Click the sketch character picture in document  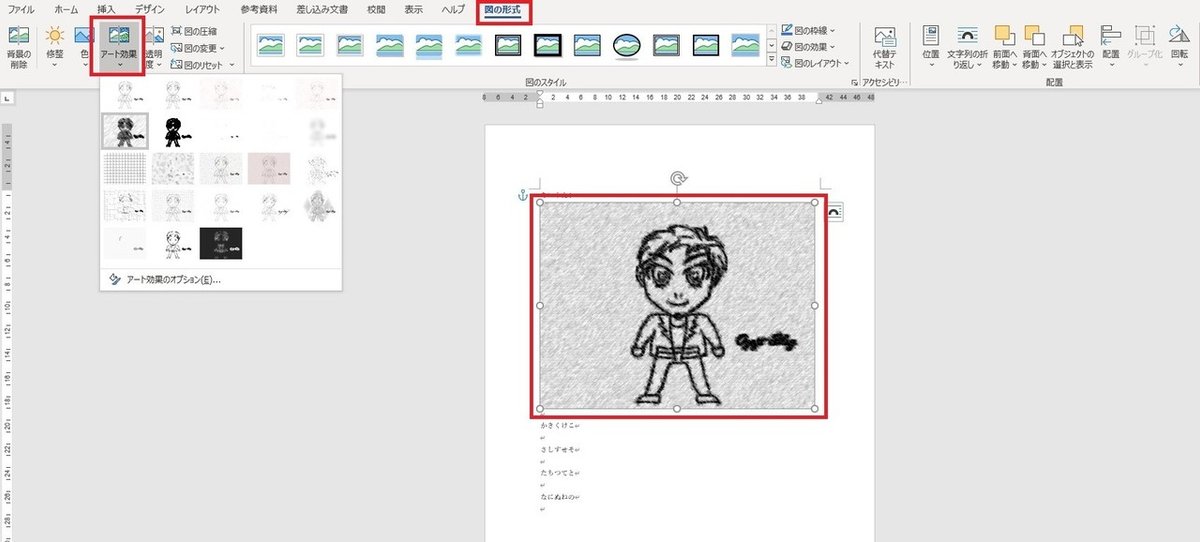pyautogui.click(x=677, y=305)
